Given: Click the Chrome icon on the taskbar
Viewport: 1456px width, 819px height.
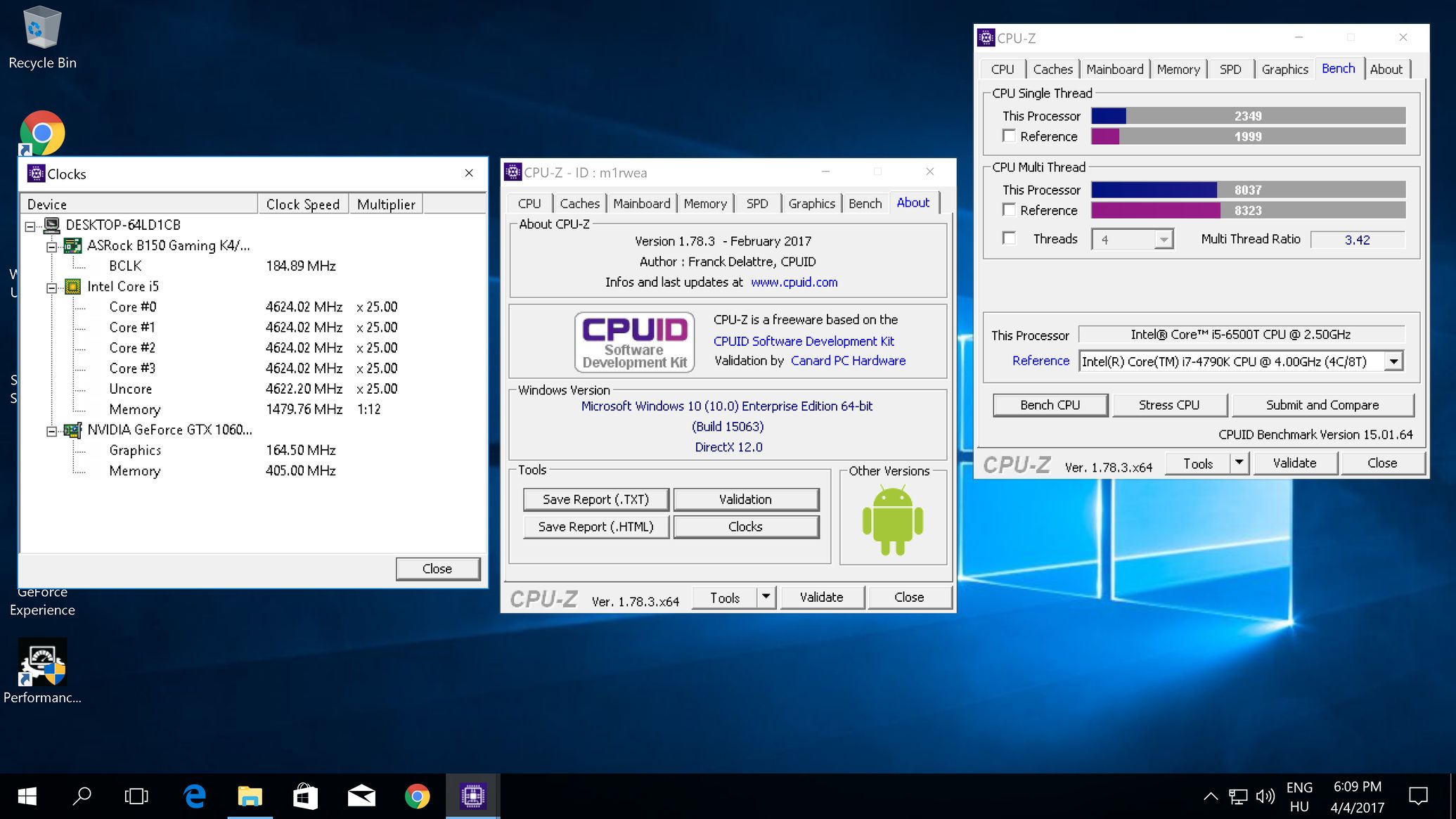Looking at the screenshot, I should (x=417, y=797).
